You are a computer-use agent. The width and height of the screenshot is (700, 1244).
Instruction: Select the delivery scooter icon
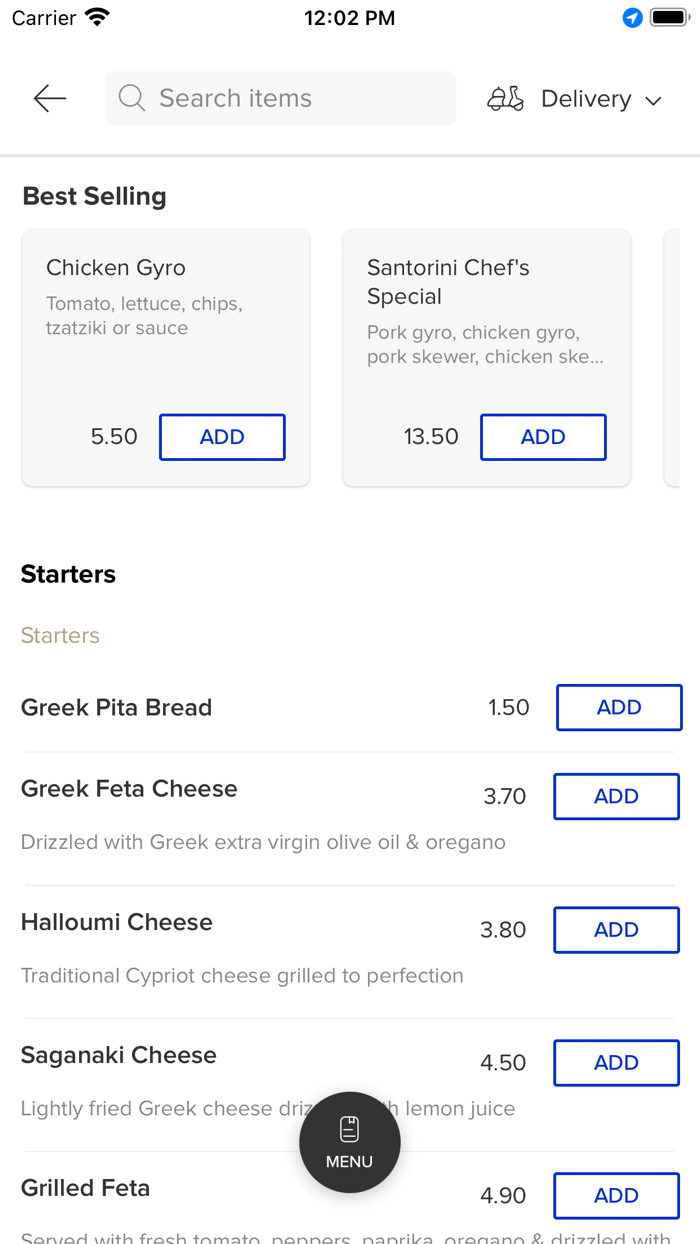[x=506, y=98]
